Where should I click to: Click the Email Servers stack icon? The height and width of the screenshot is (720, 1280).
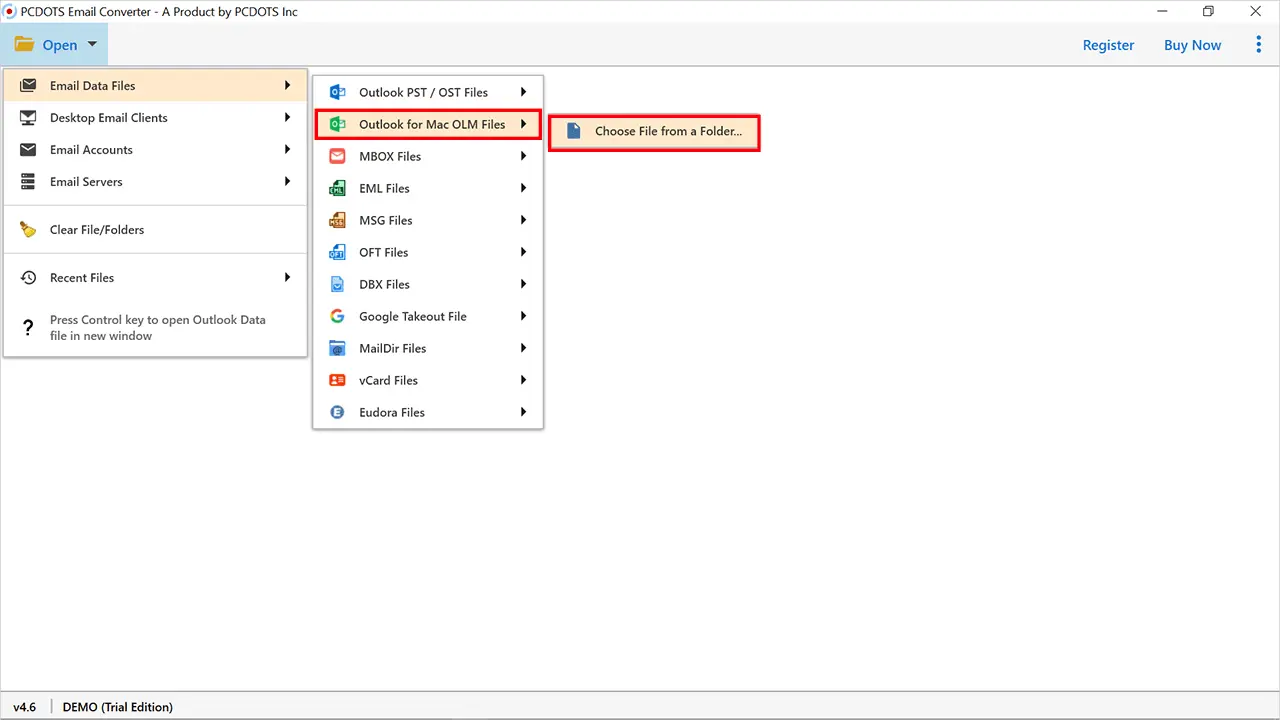[28, 181]
